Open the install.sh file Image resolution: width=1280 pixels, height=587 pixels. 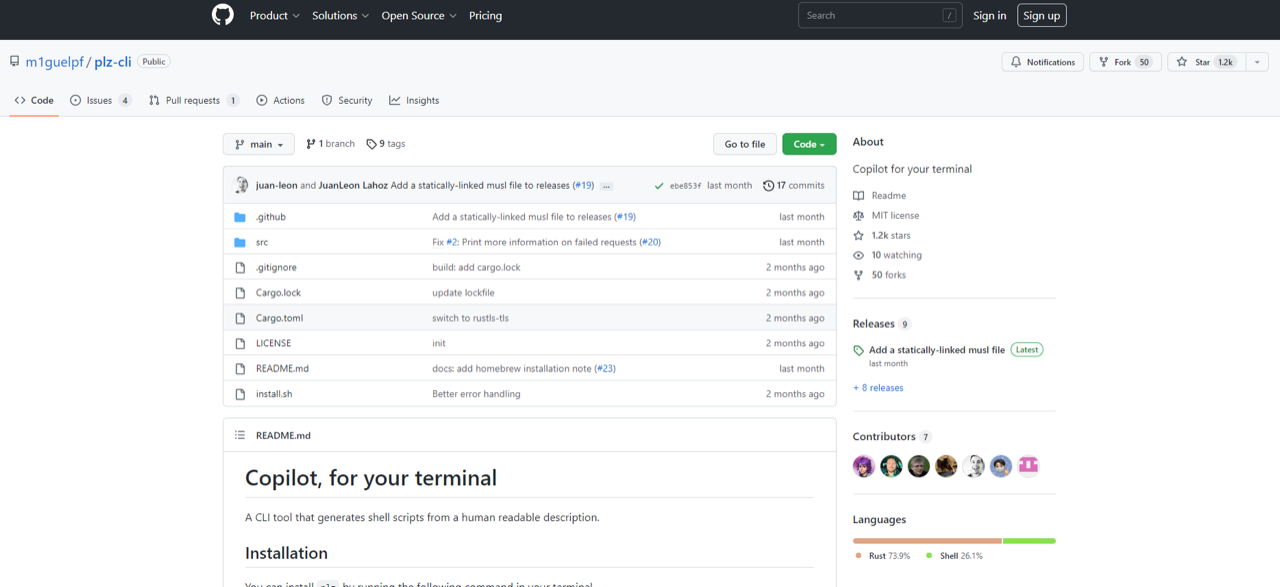[x=274, y=394]
